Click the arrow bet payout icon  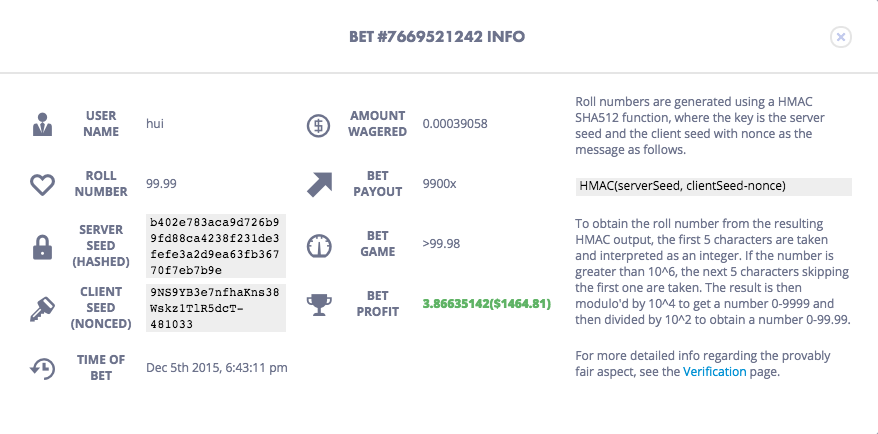coord(319,185)
